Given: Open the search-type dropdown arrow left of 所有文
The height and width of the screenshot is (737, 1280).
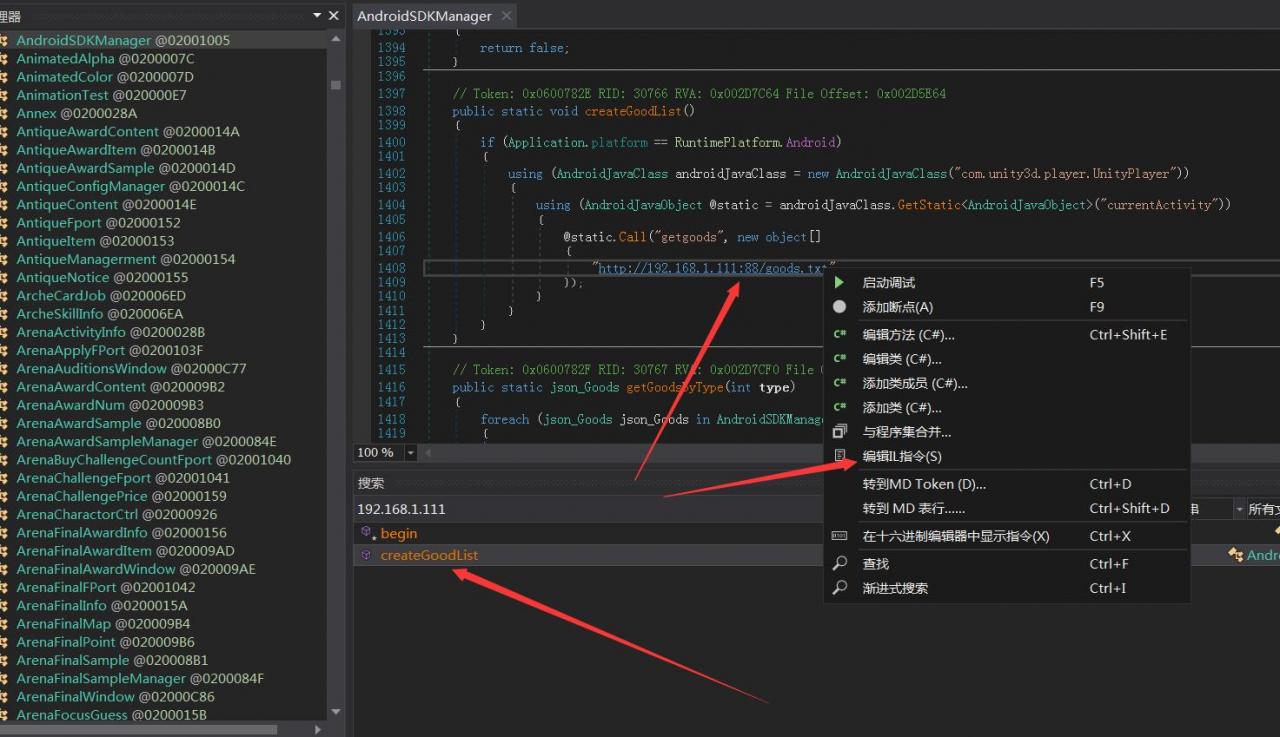Looking at the screenshot, I should click(1240, 509).
